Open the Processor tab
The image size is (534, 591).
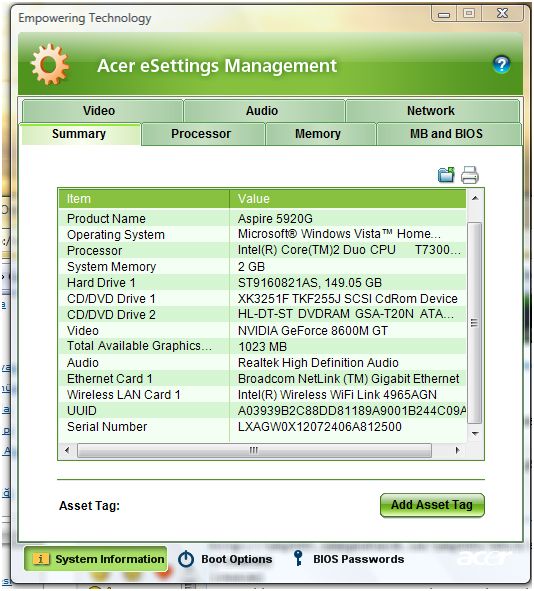[x=203, y=134]
